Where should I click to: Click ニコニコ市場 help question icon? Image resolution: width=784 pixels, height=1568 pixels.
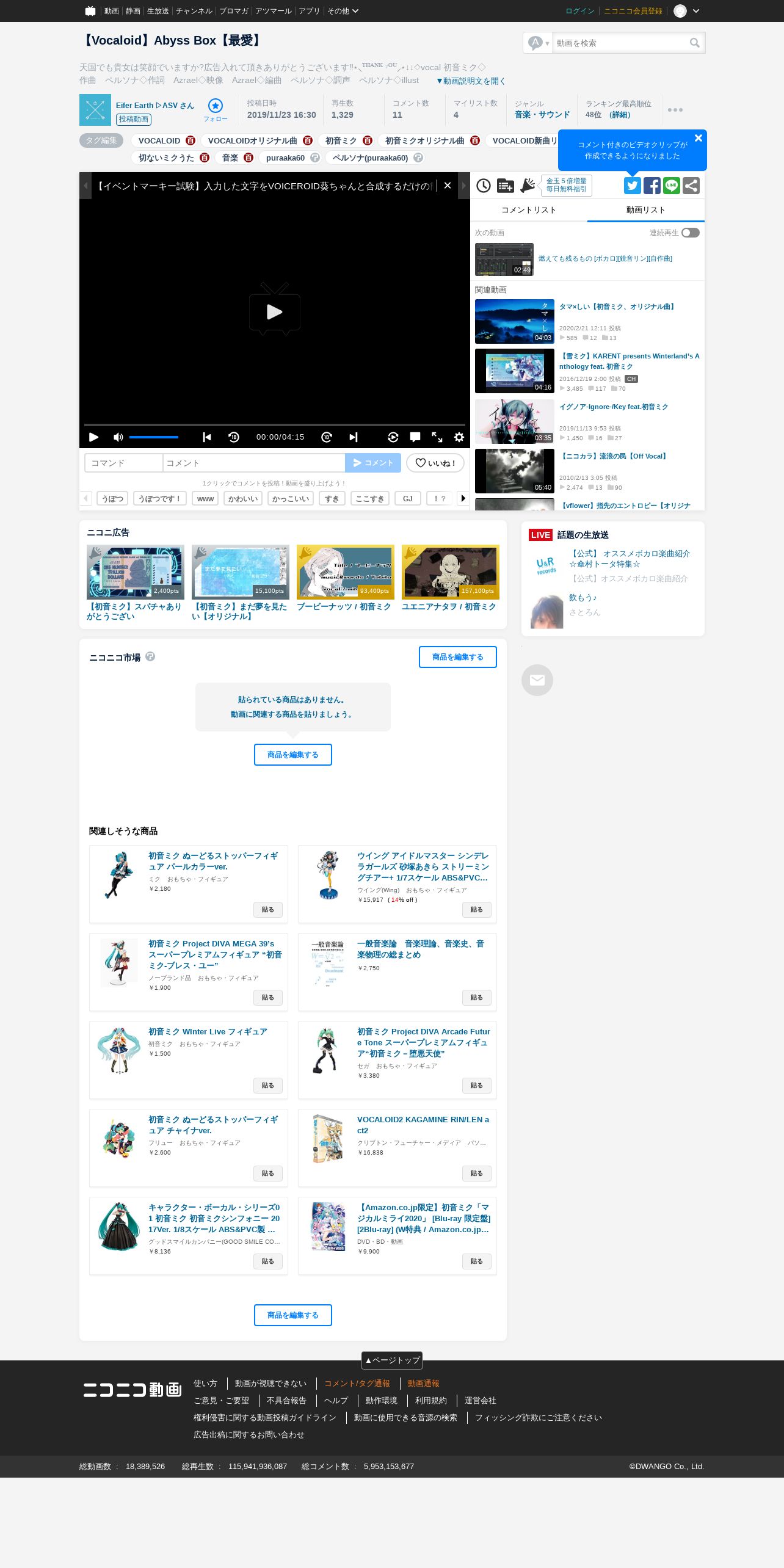click(150, 656)
